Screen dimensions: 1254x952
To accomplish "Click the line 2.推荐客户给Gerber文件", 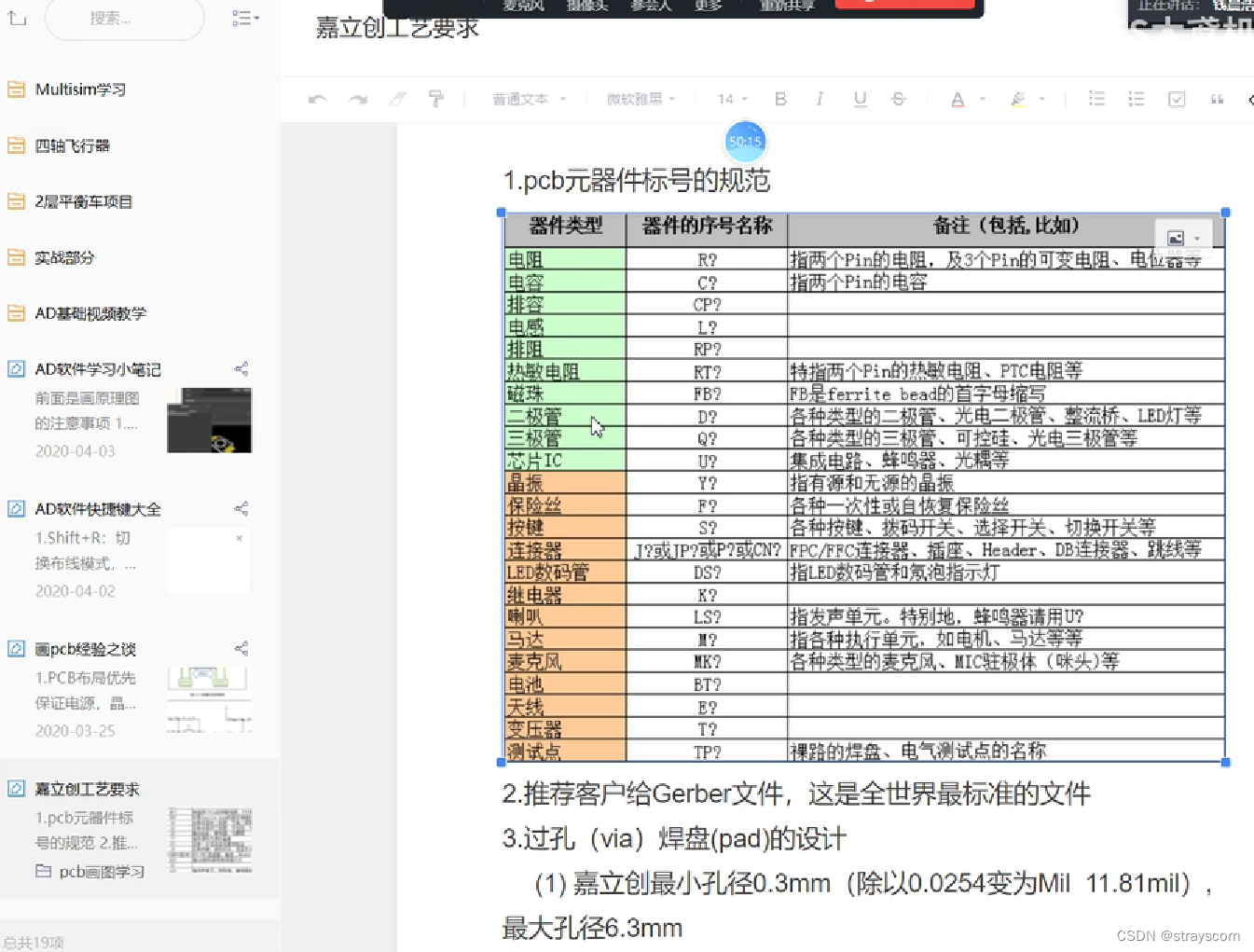I will point(796,794).
